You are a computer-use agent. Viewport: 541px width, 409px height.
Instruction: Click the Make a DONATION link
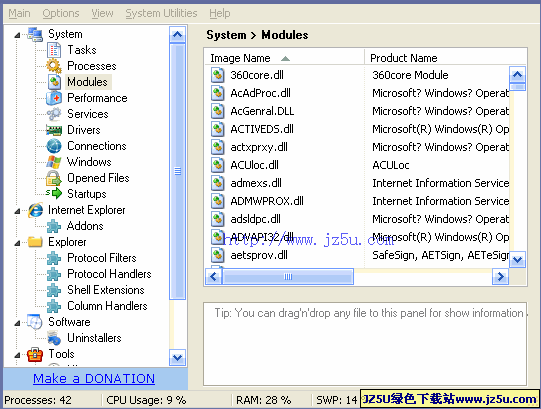(94, 379)
